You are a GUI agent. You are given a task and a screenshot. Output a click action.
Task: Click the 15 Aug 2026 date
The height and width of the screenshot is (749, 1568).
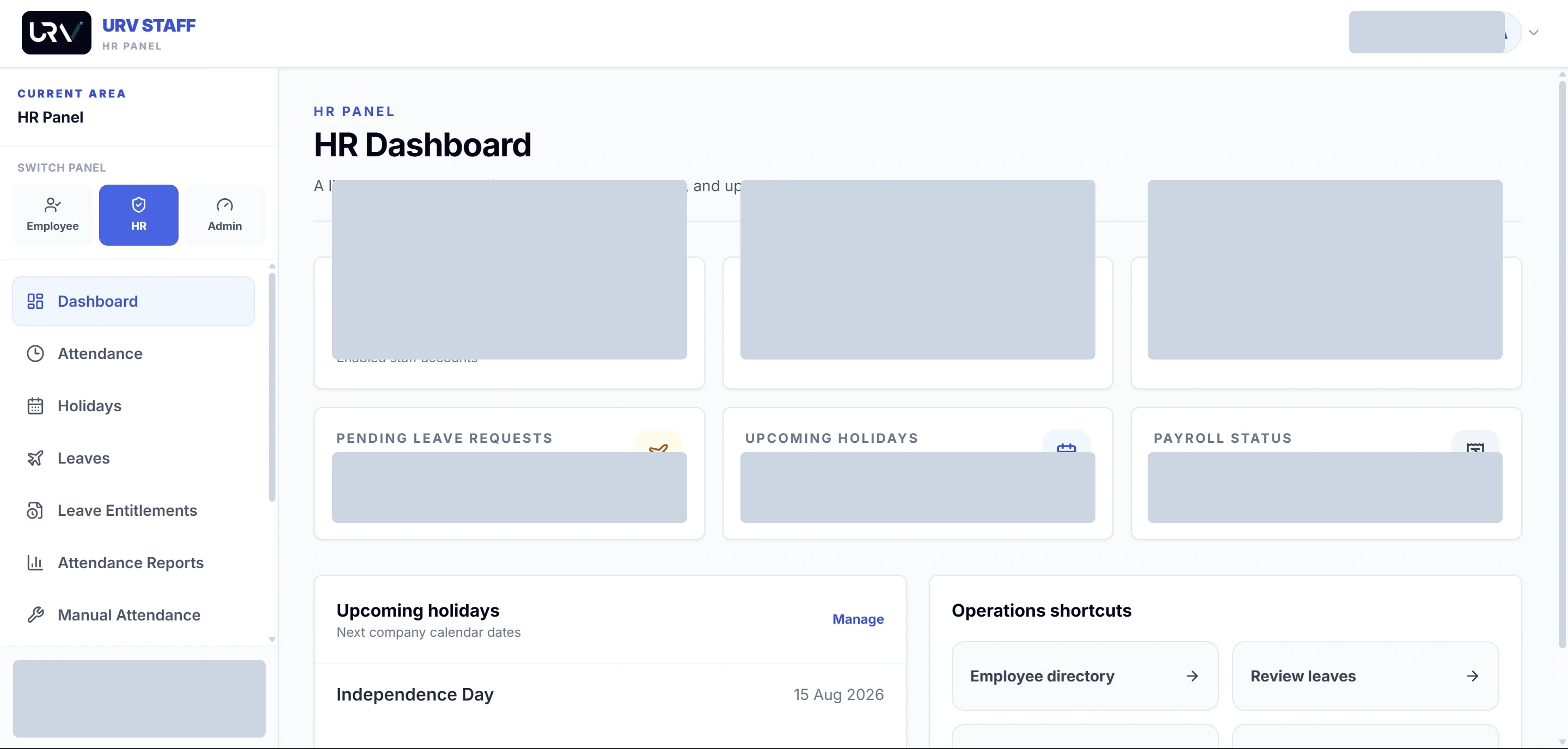pos(838,694)
